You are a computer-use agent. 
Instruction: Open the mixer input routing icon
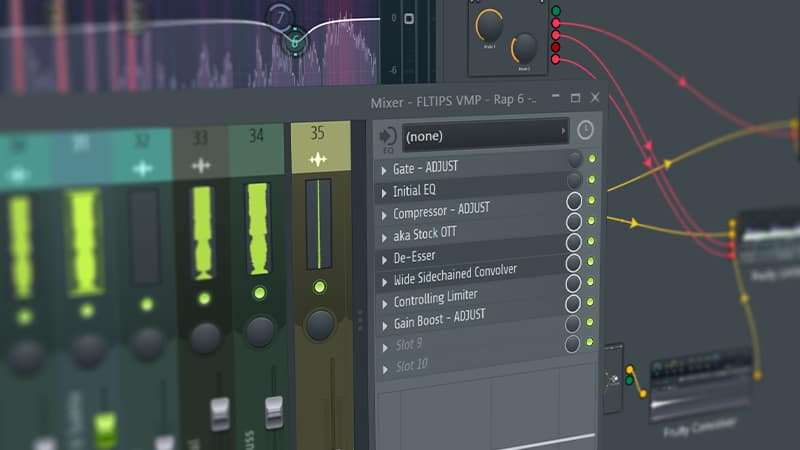tap(388, 136)
